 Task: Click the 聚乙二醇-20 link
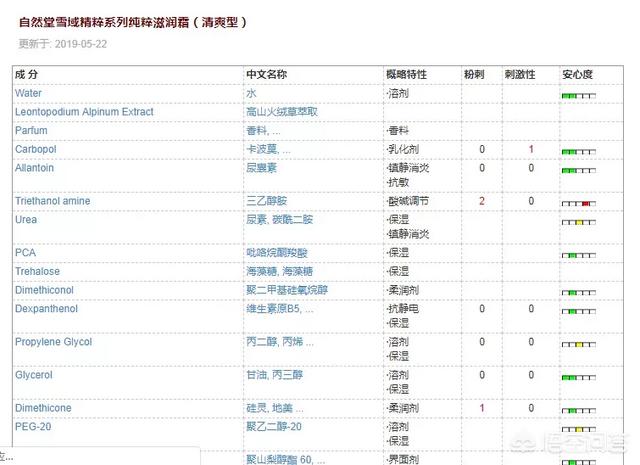(x=274, y=427)
